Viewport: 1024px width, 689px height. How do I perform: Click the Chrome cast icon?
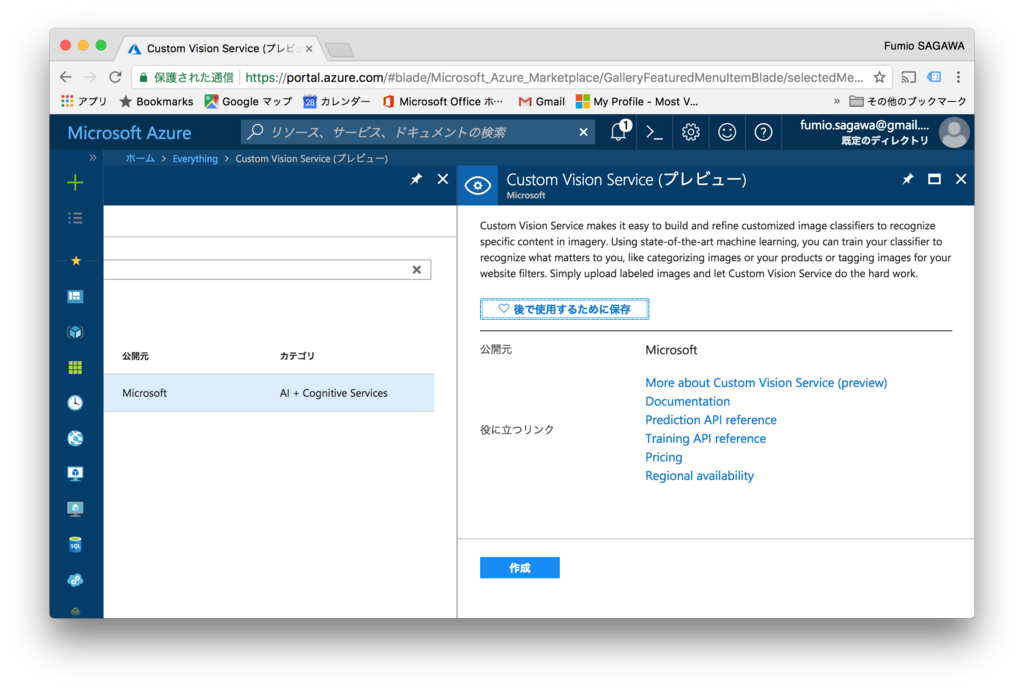[908, 77]
